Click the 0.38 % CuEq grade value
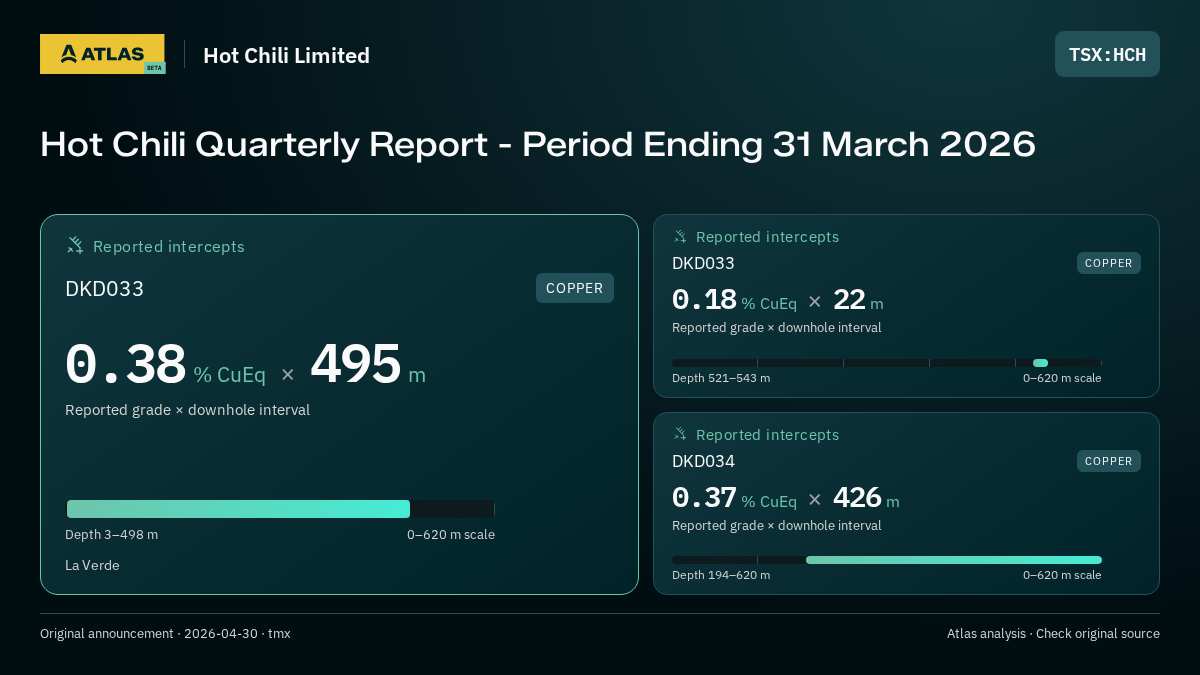Image resolution: width=1200 pixels, height=675 pixels. [165, 365]
